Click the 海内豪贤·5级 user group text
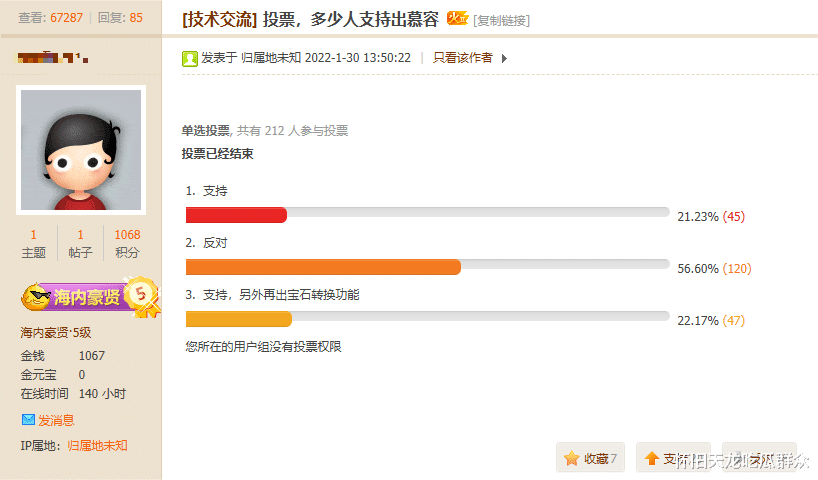The image size is (818, 480). pyautogui.click(x=55, y=332)
